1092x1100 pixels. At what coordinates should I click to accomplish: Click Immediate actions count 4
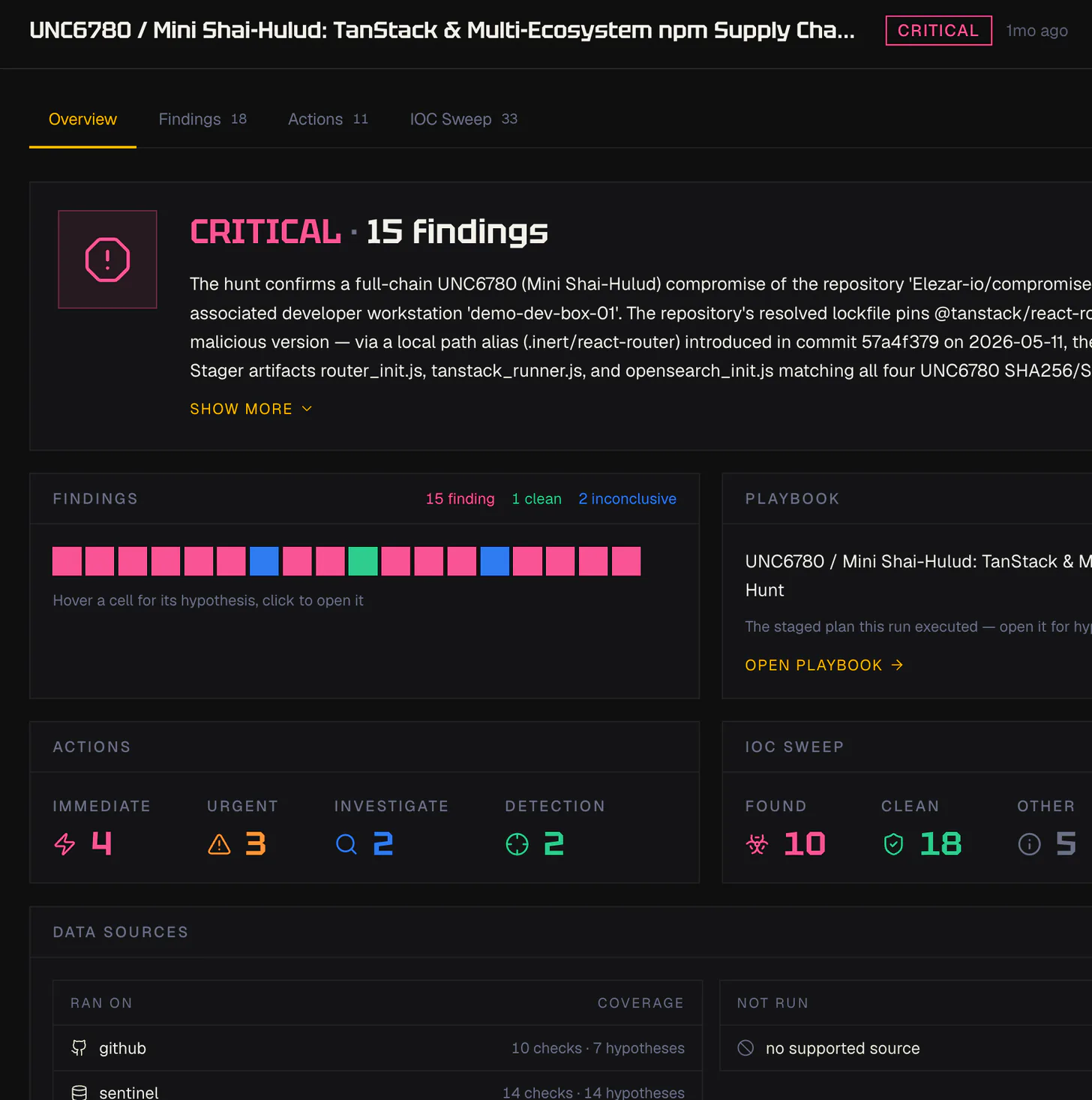101,844
